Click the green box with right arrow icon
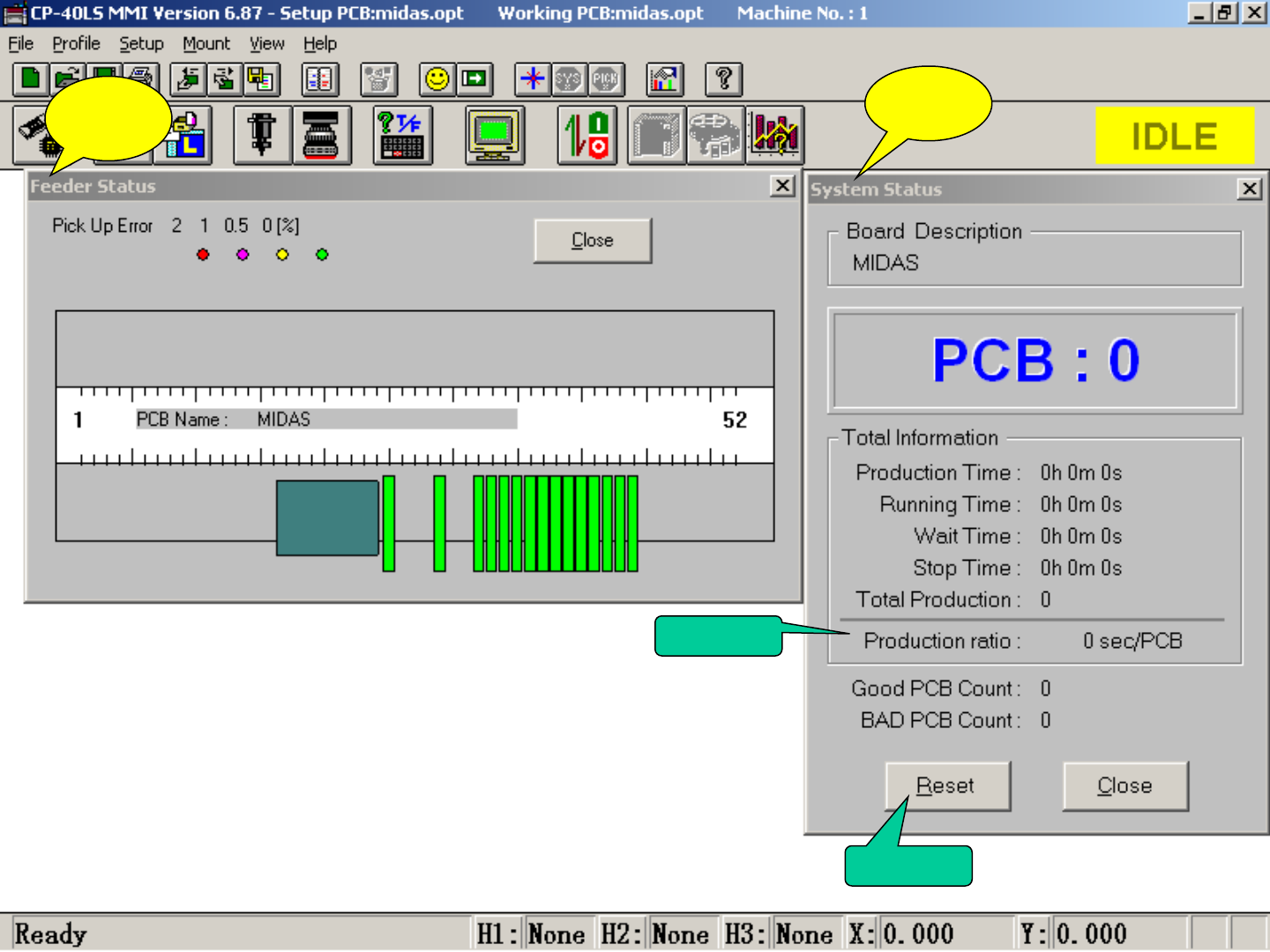 pos(474,79)
